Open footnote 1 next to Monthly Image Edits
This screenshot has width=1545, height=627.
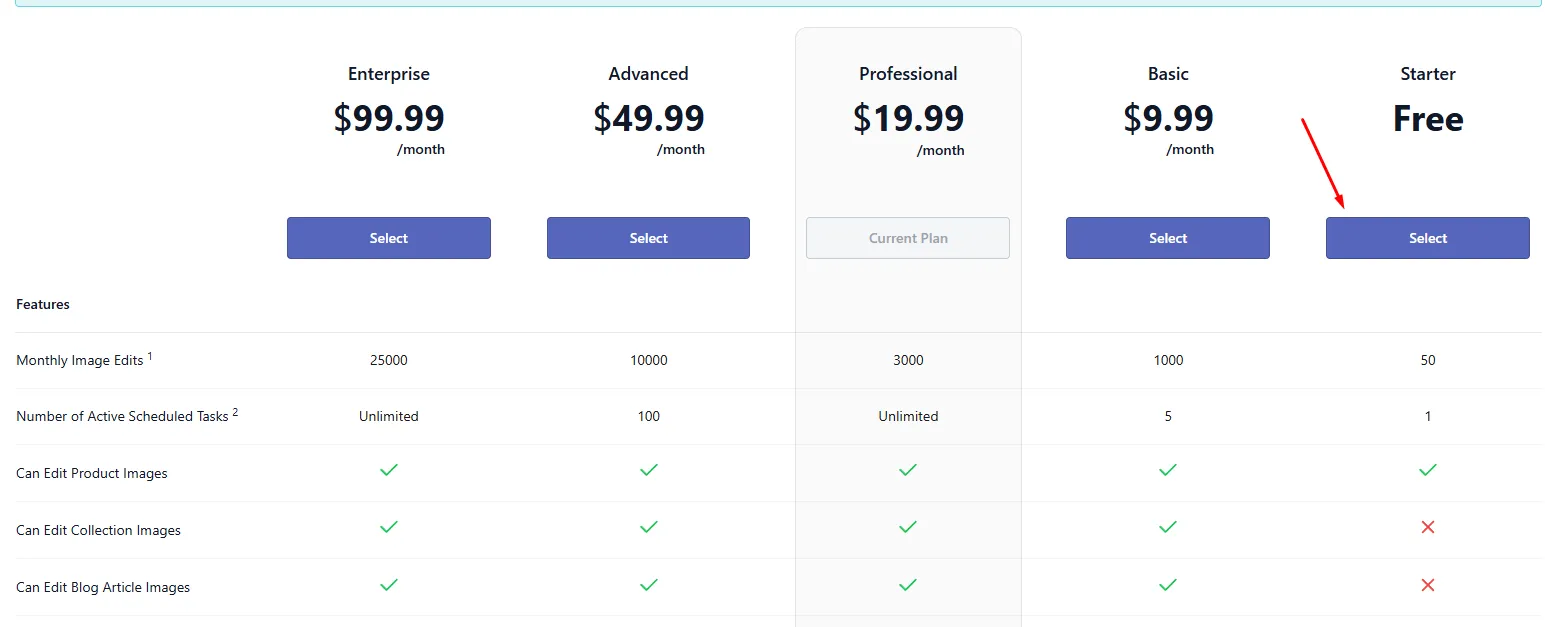pos(150,355)
